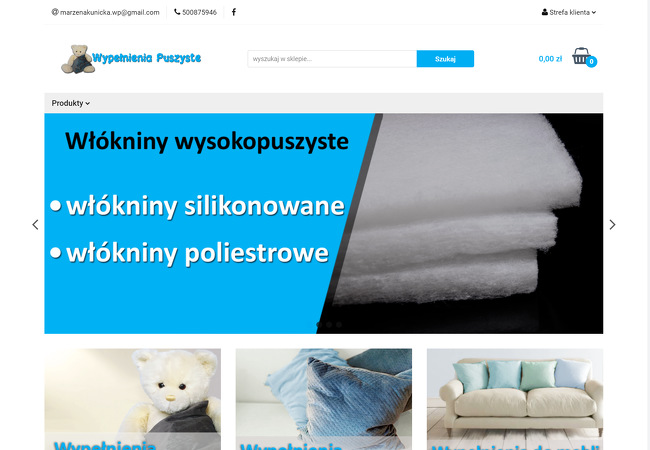Select the third carousel dot indicator
Viewport: 650px width, 450px height.
point(339,324)
